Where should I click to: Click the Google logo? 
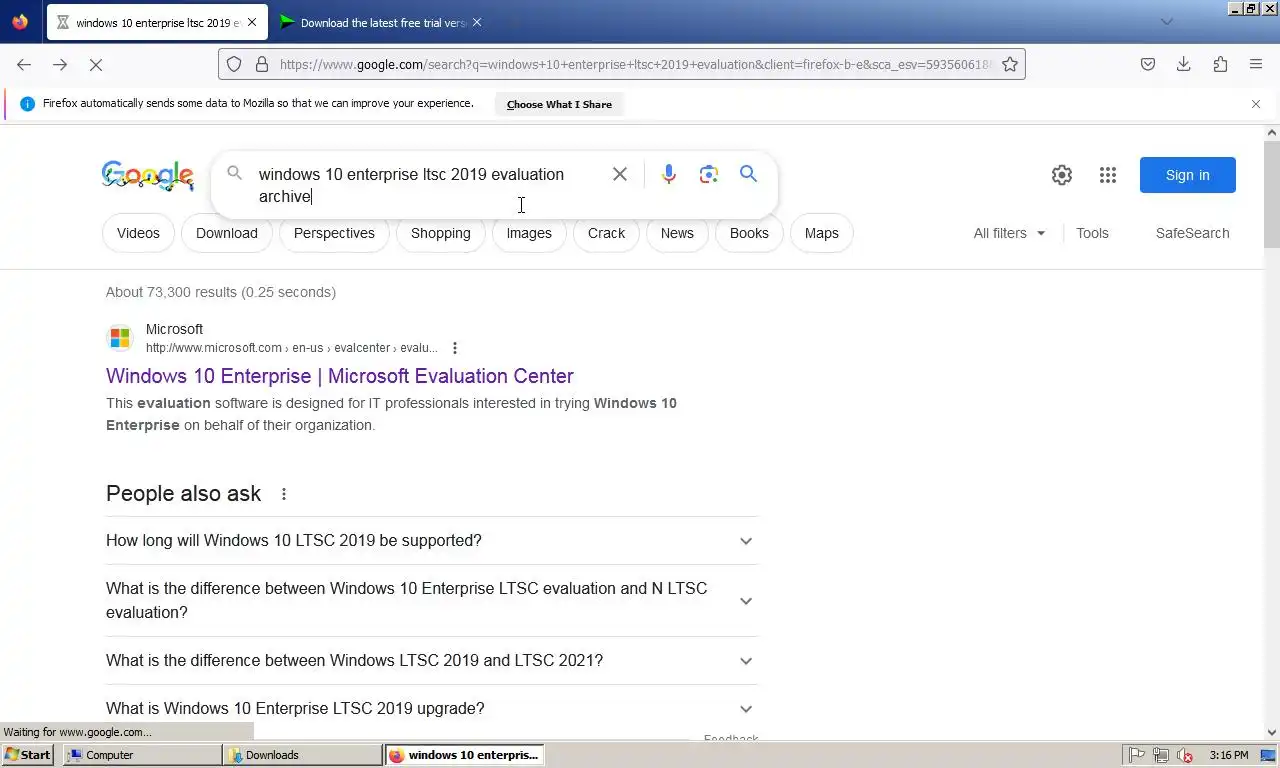point(148,175)
